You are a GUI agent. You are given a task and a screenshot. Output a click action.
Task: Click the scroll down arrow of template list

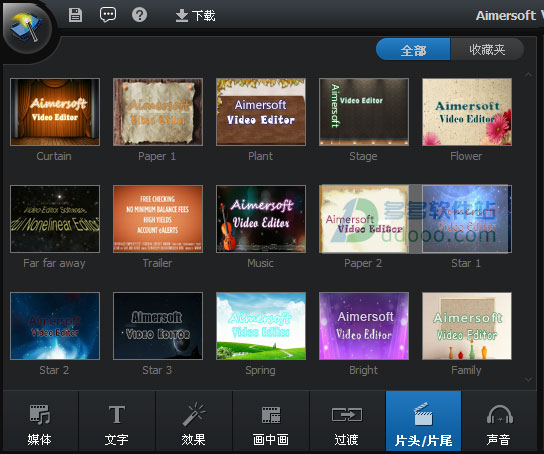pos(528,379)
